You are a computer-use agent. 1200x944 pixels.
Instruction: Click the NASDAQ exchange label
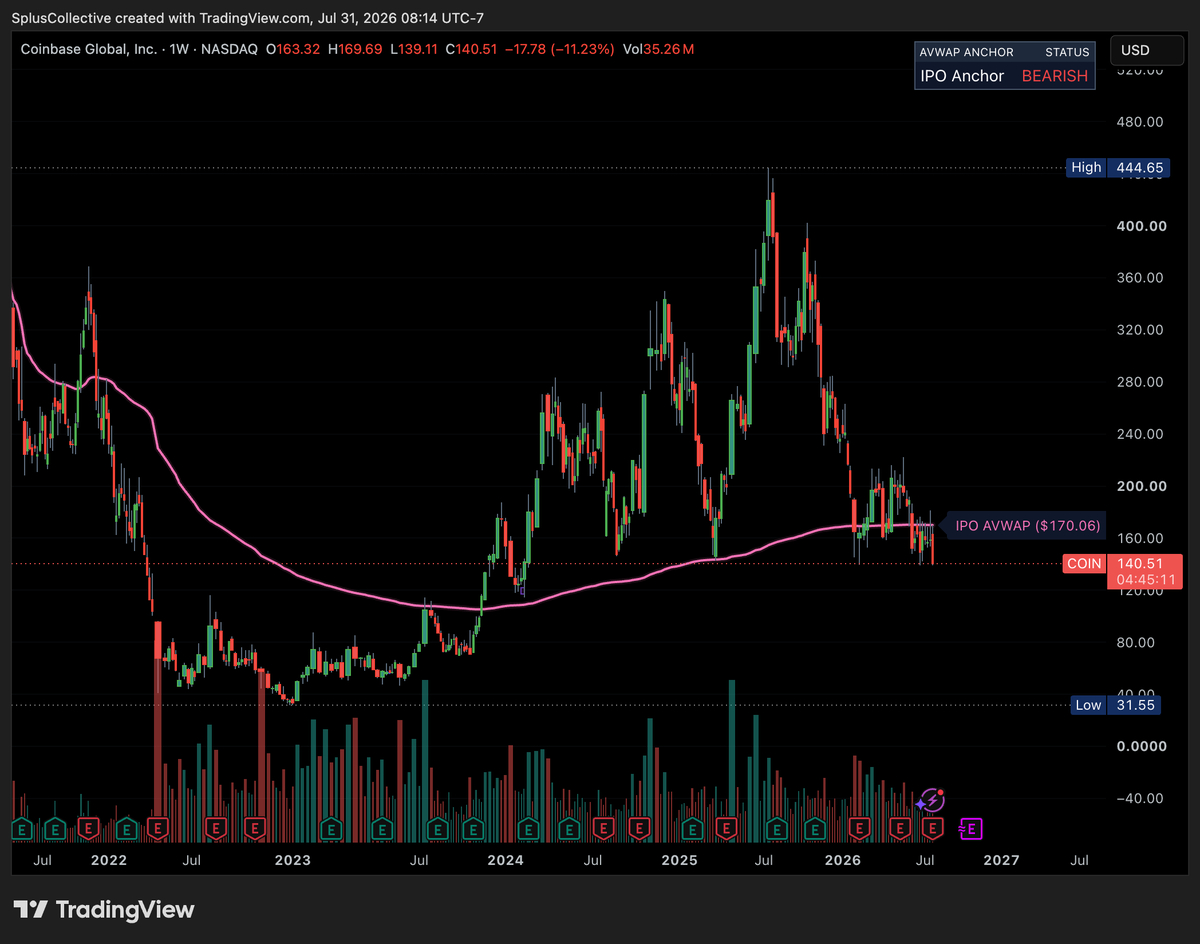pos(231,49)
